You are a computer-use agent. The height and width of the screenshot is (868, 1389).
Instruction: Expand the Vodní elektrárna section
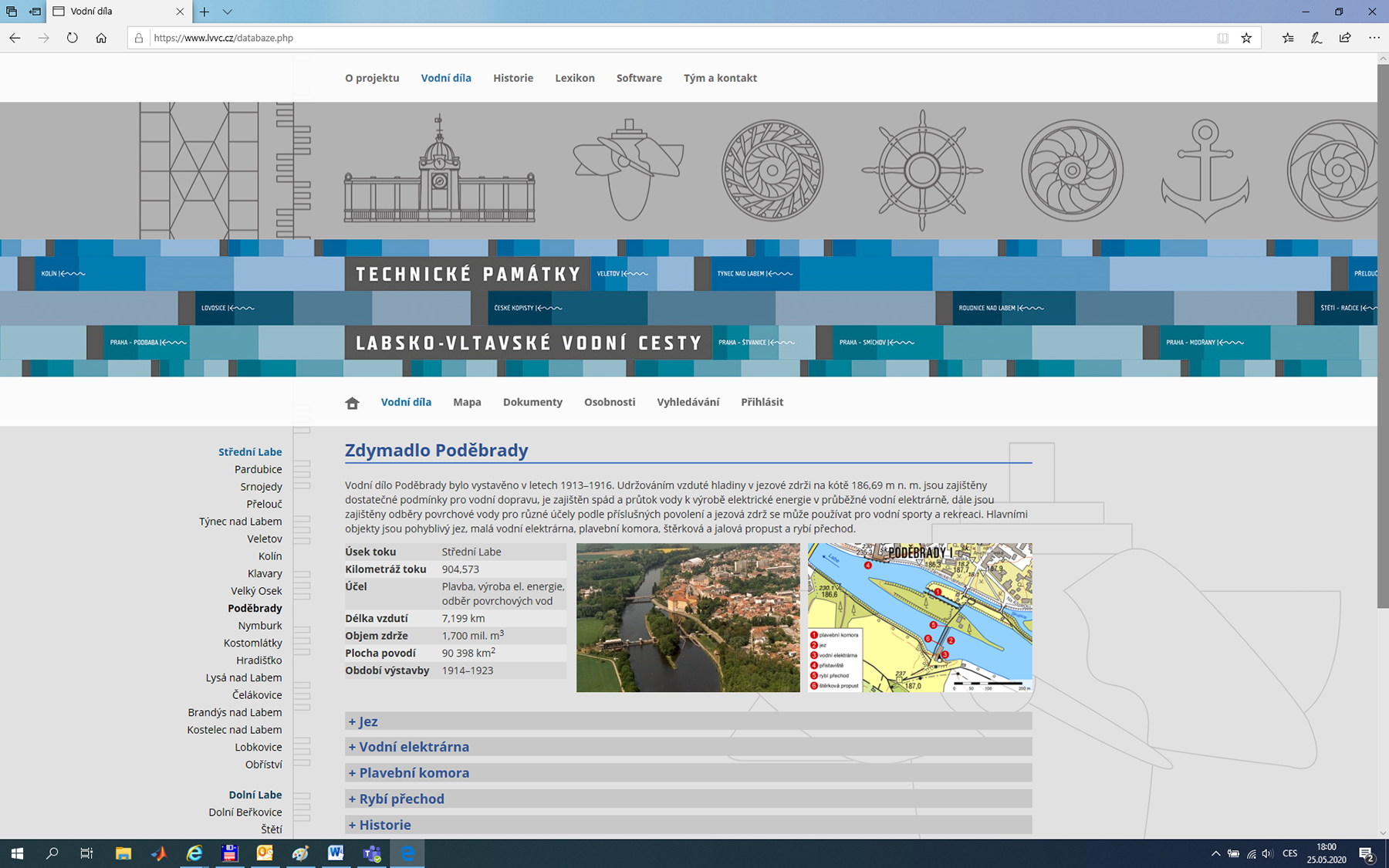tap(414, 747)
